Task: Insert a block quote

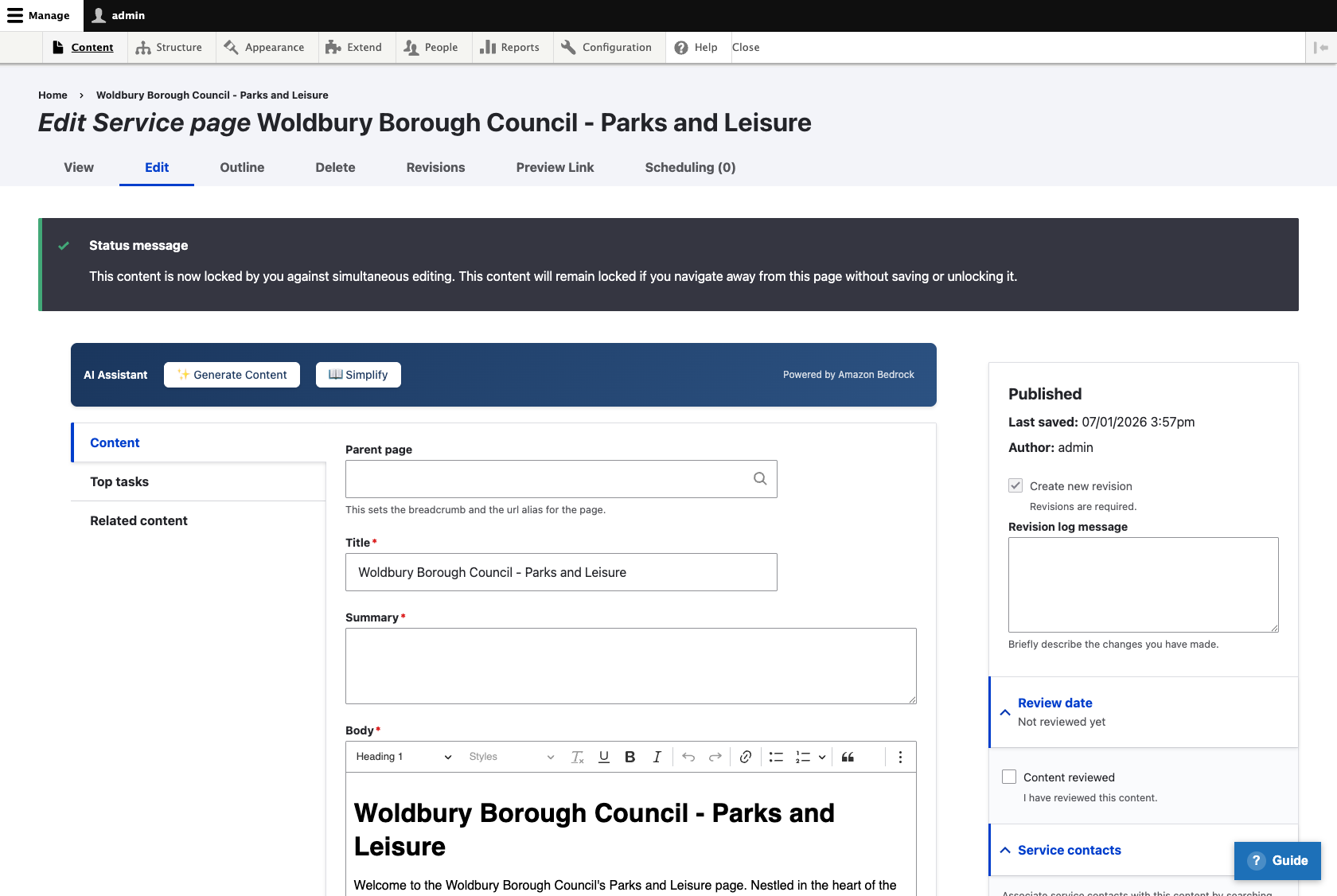Action: pyautogui.click(x=848, y=757)
